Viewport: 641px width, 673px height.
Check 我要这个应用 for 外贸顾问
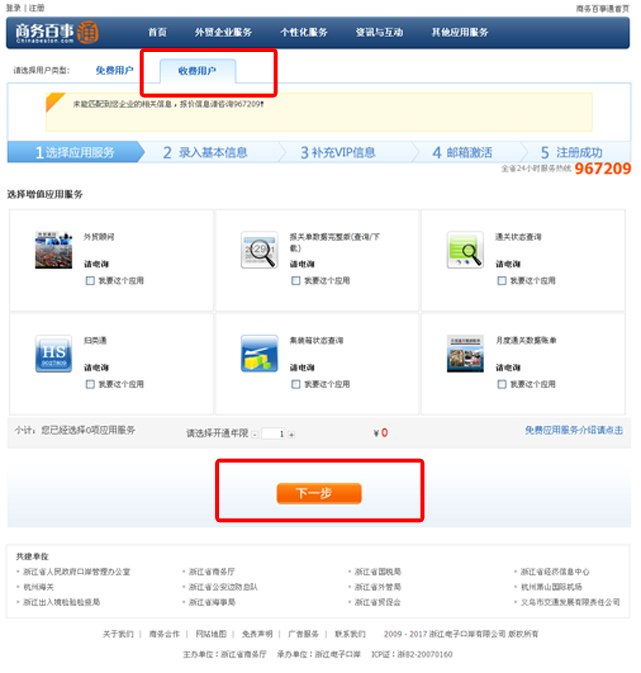(x=90, y=281)
